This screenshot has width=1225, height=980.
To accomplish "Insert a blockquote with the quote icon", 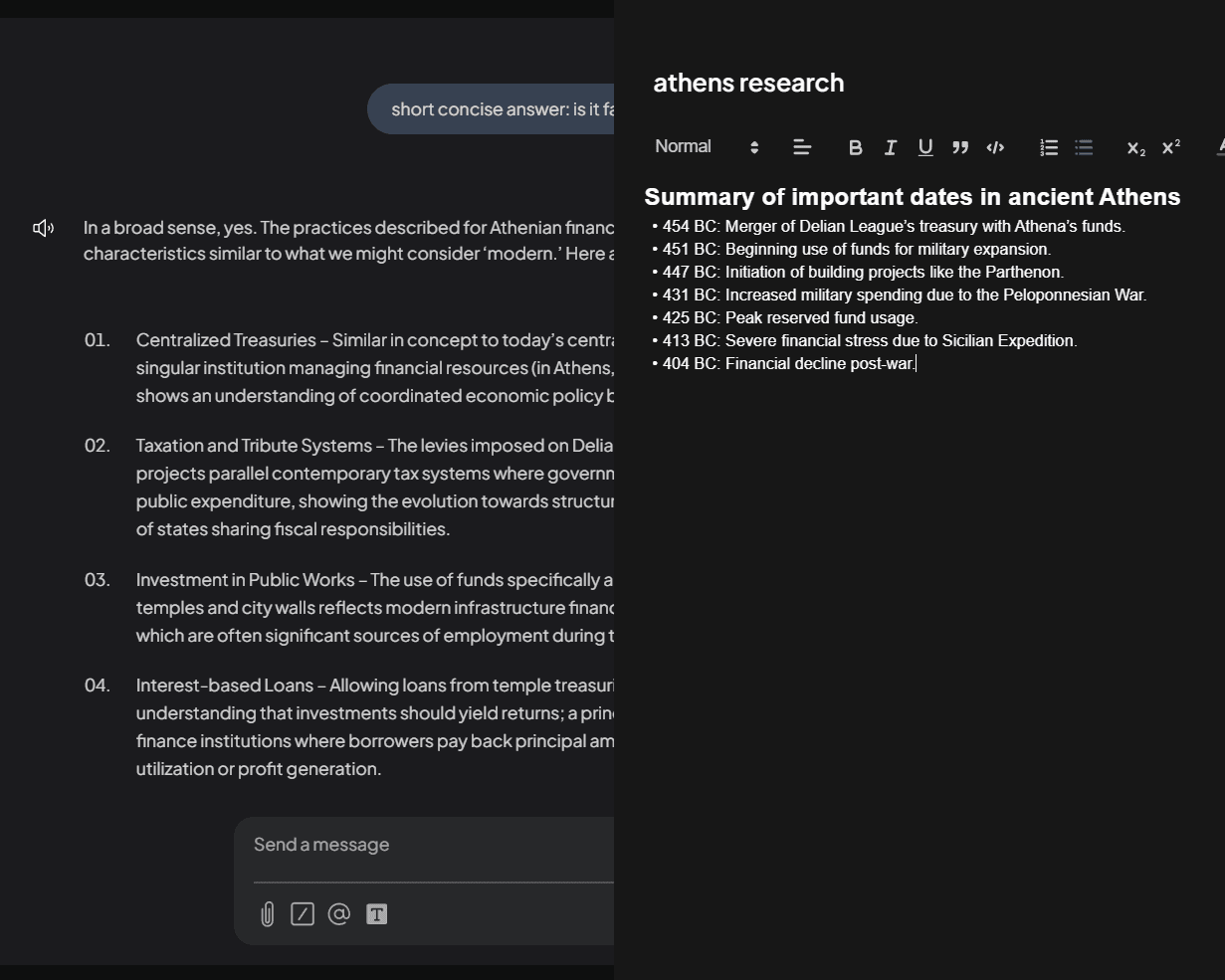I will coord(960,147).
